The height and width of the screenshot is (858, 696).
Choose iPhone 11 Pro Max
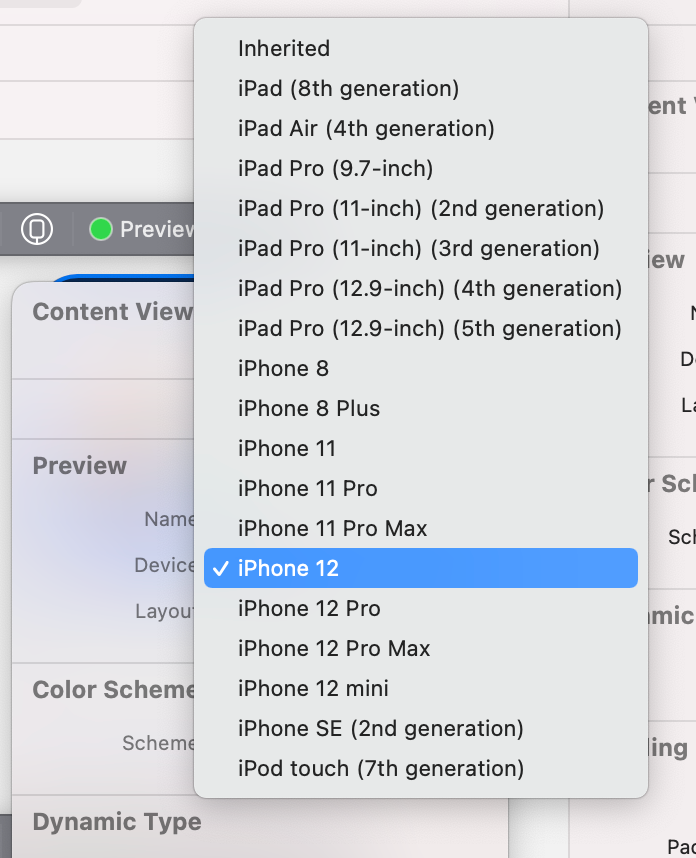pos(332,528)
